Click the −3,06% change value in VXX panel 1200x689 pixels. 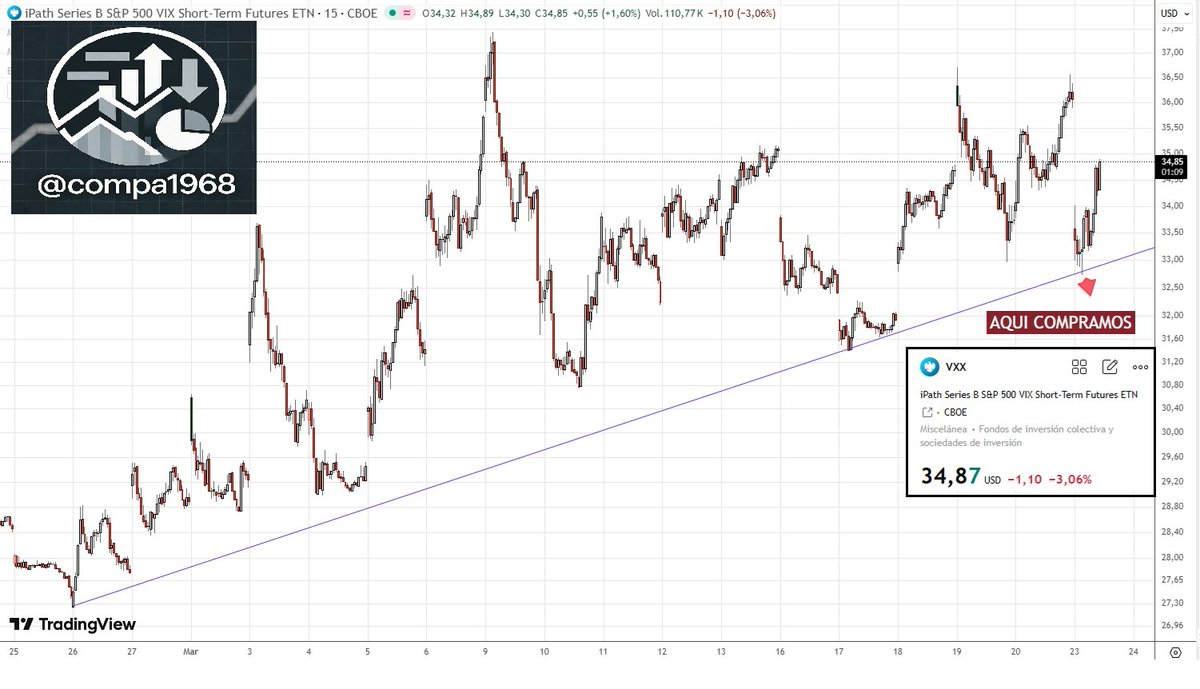[1069, 479]
